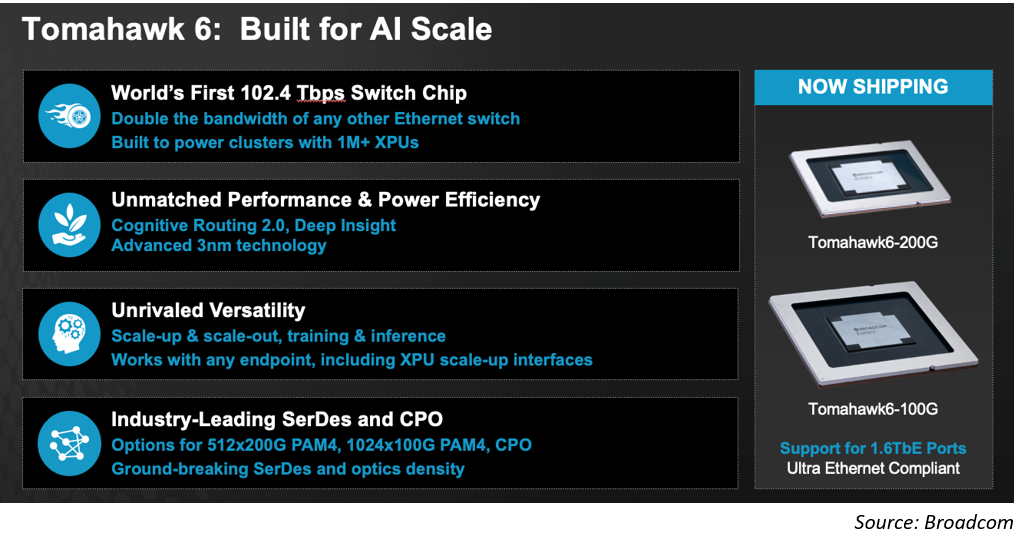Select the "Built to power clusters with 1M+ XPUs" line

(264, 142)
